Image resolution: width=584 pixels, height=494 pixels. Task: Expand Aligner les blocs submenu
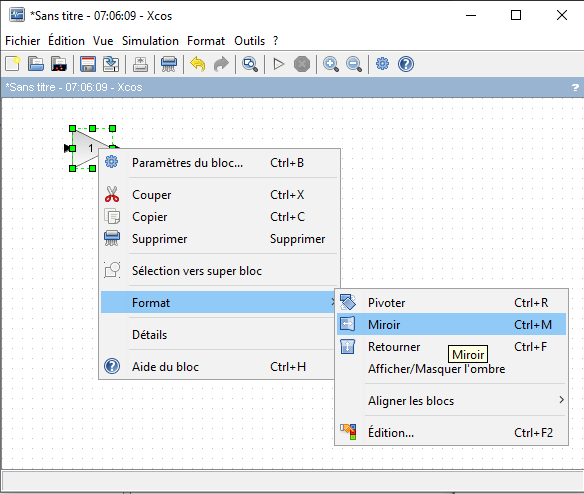click(451, 400)
